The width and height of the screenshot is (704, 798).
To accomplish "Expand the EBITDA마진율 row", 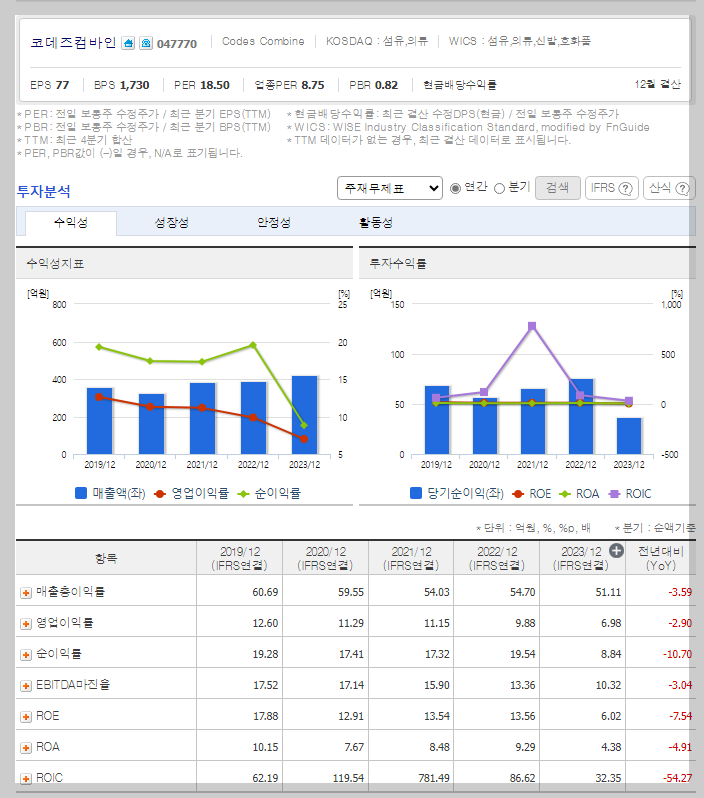I will [25, 686].
